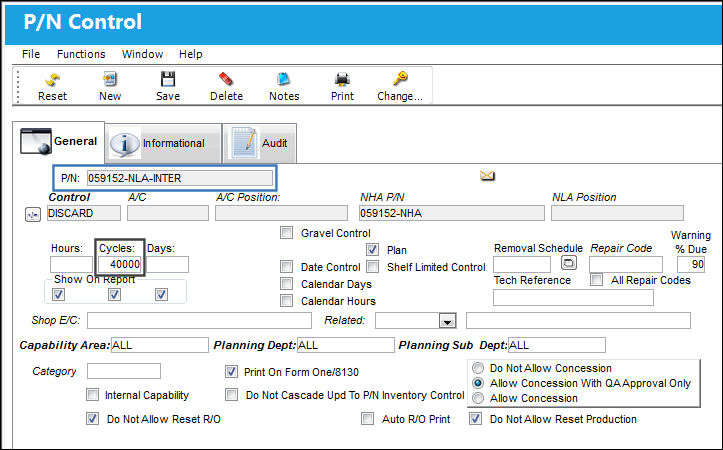Image resolution: width=723 pixels, height=450 pixels.
Task: Switch to the General tab
Action: point(59,142)
